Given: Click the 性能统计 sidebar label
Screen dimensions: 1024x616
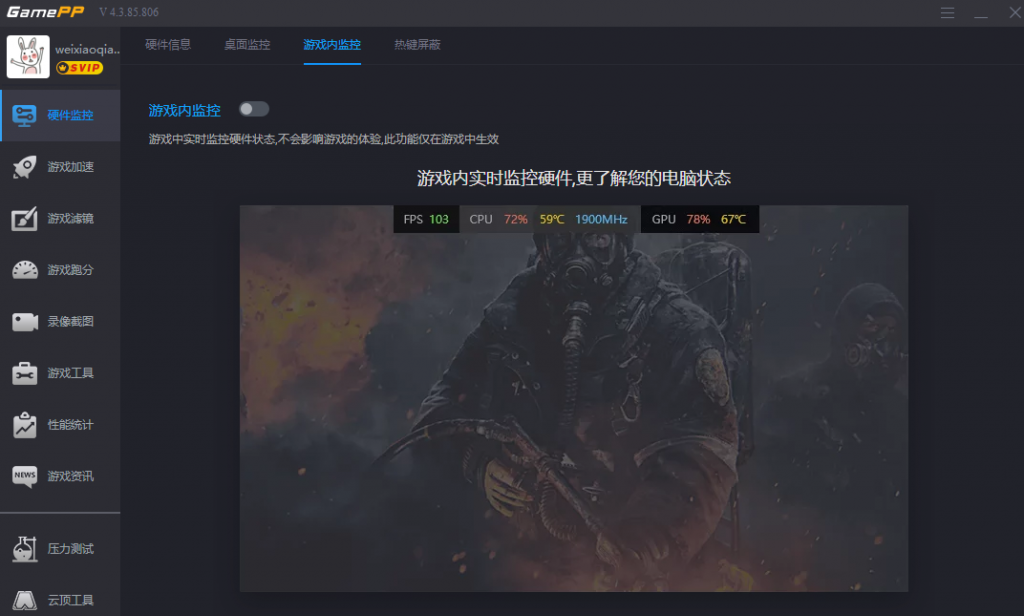Looking at the screenshot, I should [71, 425].
